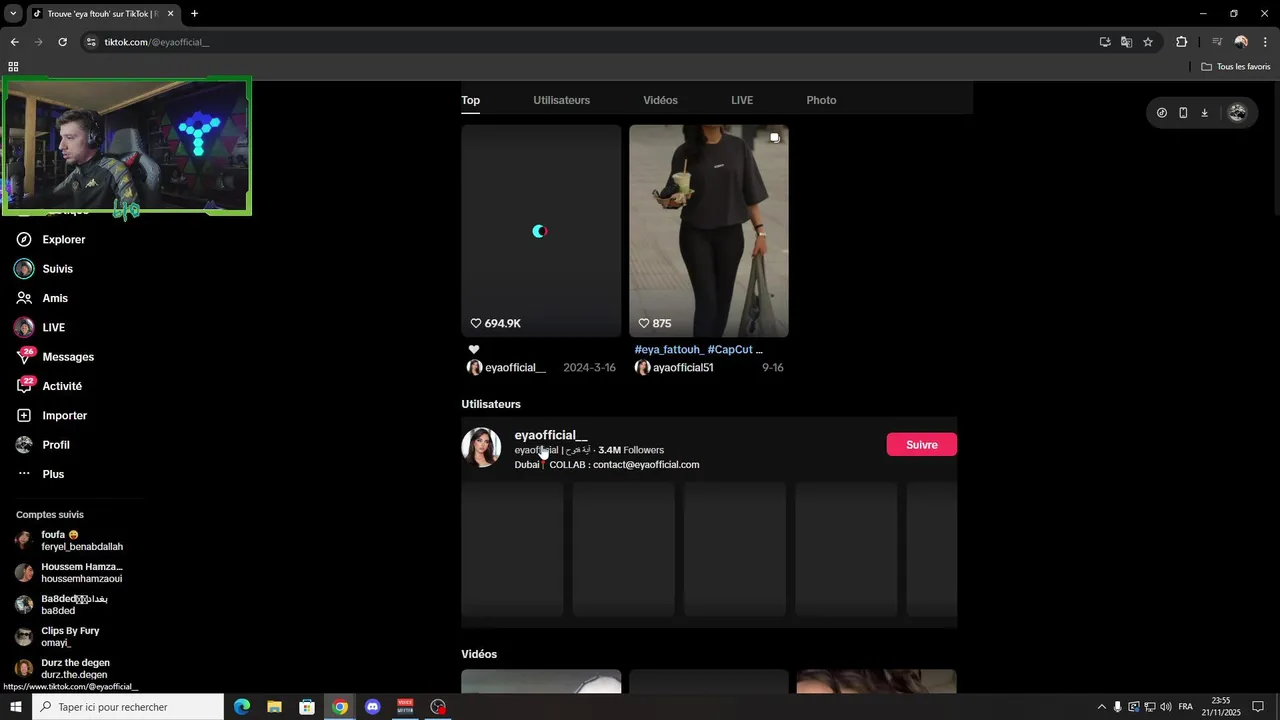Click the download desktop app icon
Image resolution: width=1280 pixels, height=720 pixels.
pyautogui.click(x=1204, y=113)
